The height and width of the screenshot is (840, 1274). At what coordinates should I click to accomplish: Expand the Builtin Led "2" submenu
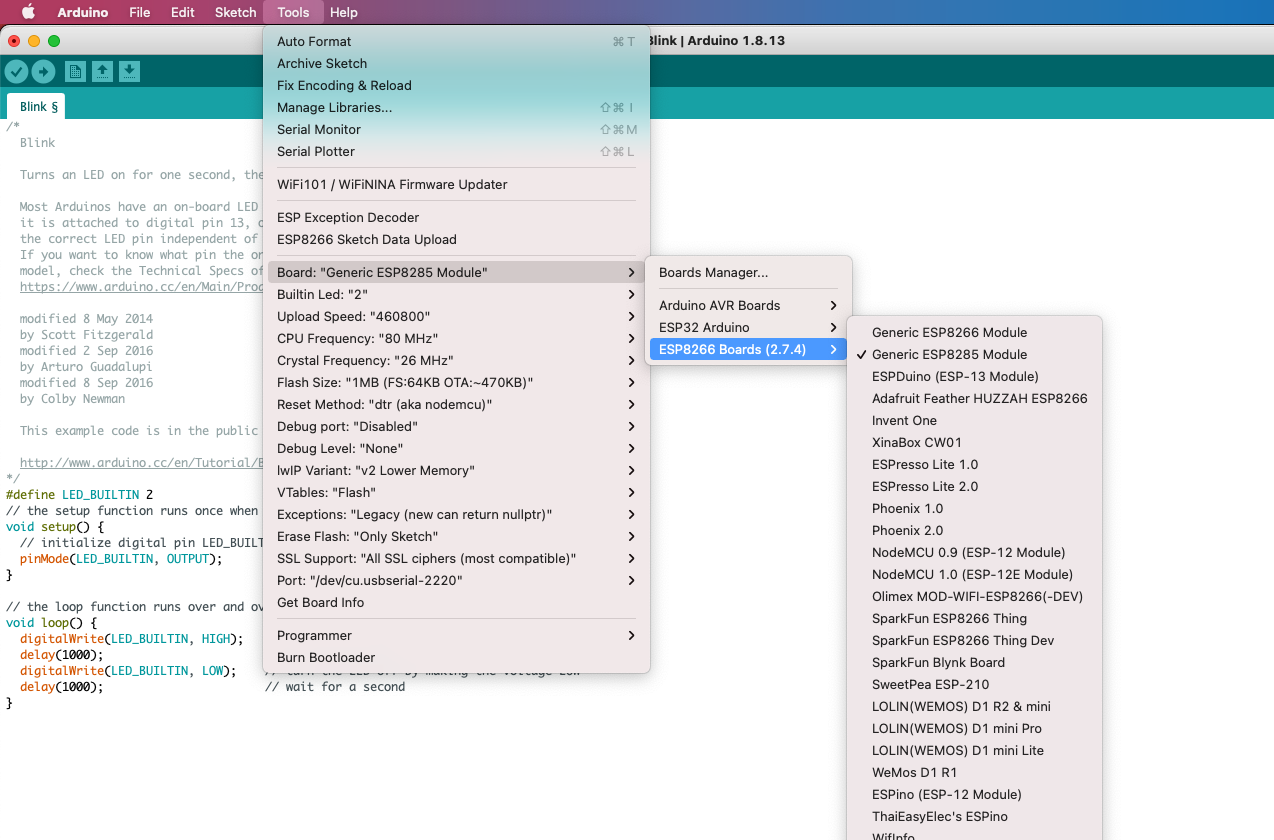click(x=456, y=294)
